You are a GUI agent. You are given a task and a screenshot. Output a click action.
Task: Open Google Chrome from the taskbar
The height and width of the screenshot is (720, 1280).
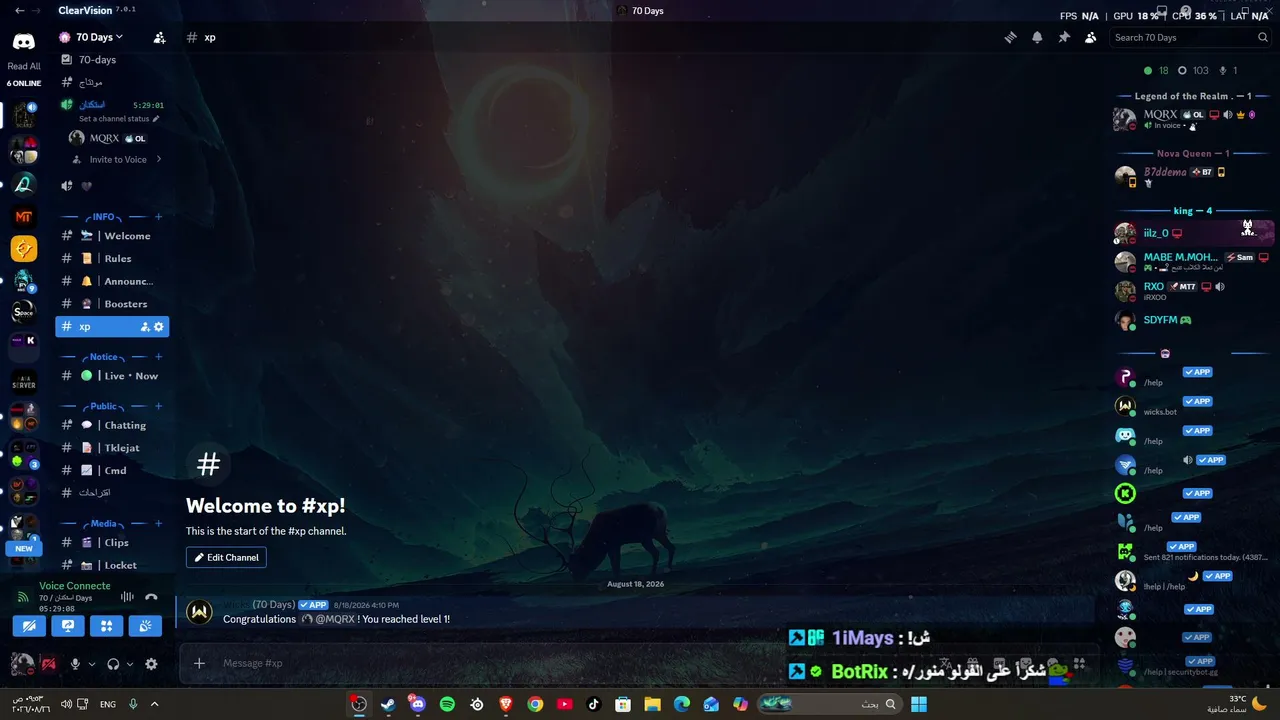coord(535,704)
